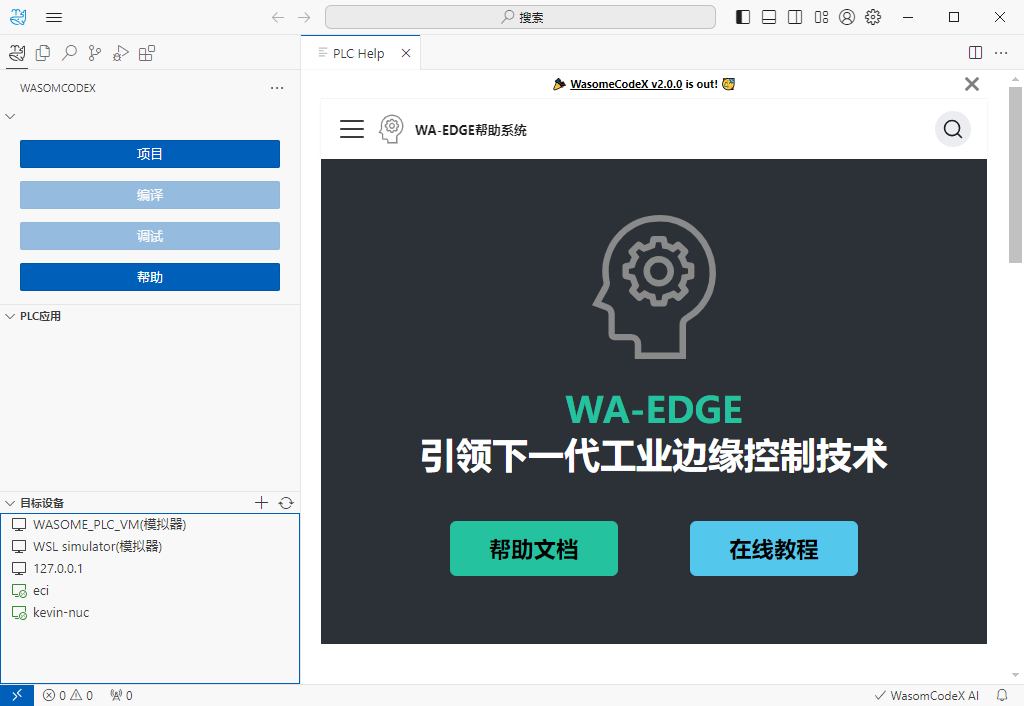The image size is (1024, 706).
Task: Split the editor to the right
Action: tap(975, 53)
